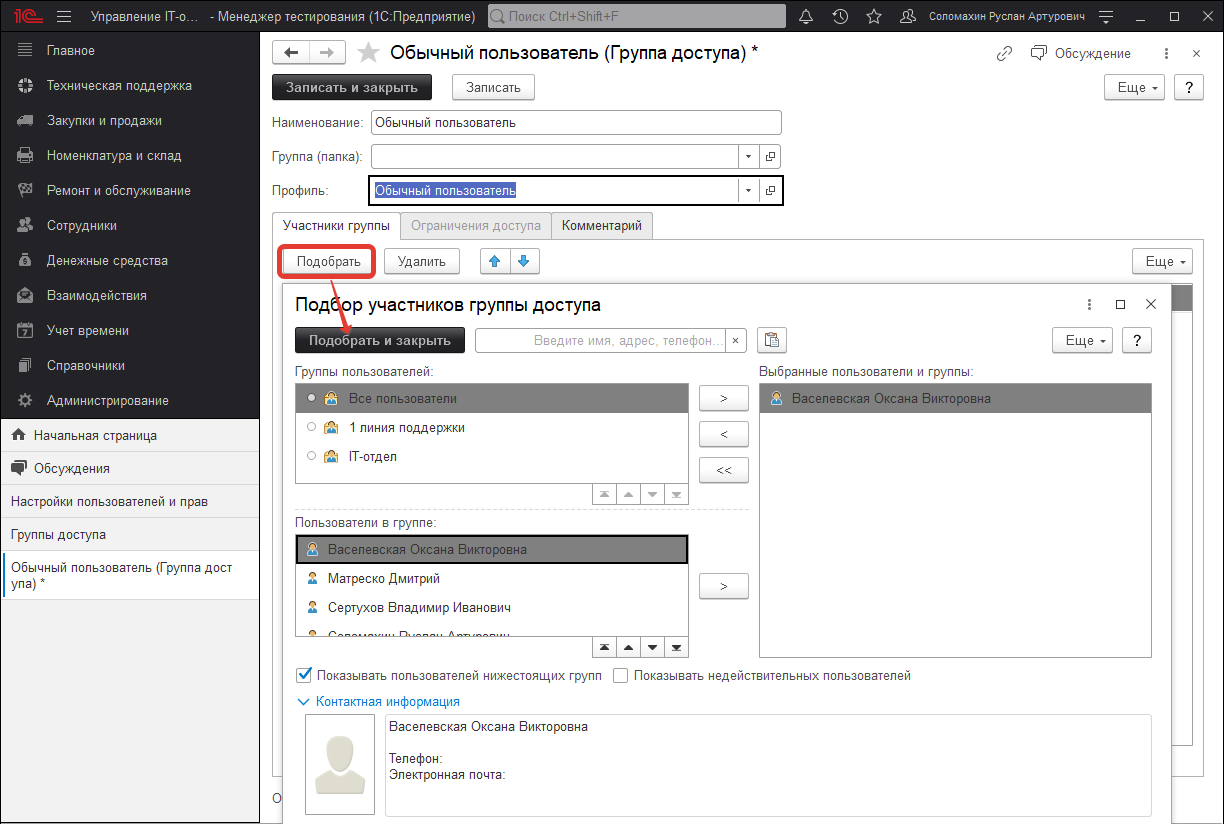Open the Профиль dropdown list
This screenshot has width=1224, height=824.
pos(748,190)
